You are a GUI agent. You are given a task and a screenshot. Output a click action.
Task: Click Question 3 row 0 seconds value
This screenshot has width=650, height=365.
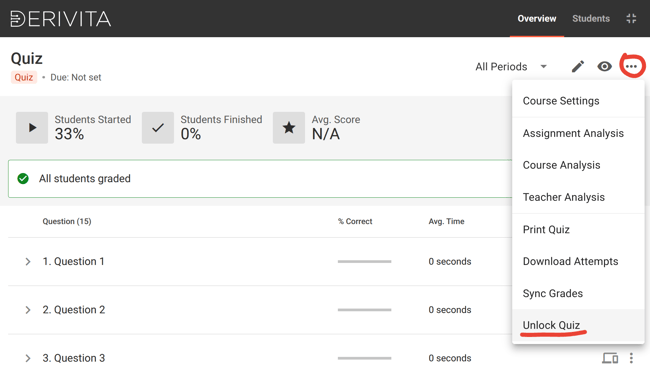click(450, 358)
